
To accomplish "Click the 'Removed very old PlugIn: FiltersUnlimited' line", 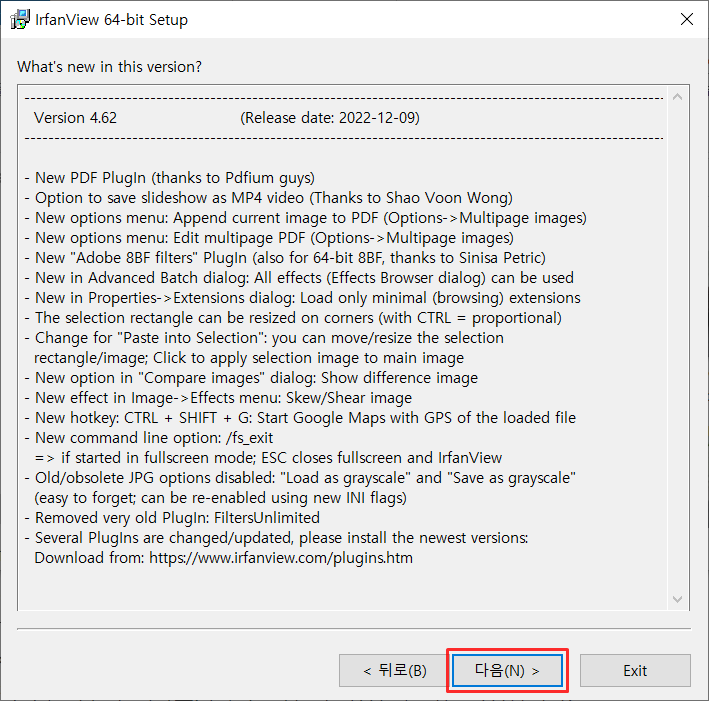I will 172,517.
